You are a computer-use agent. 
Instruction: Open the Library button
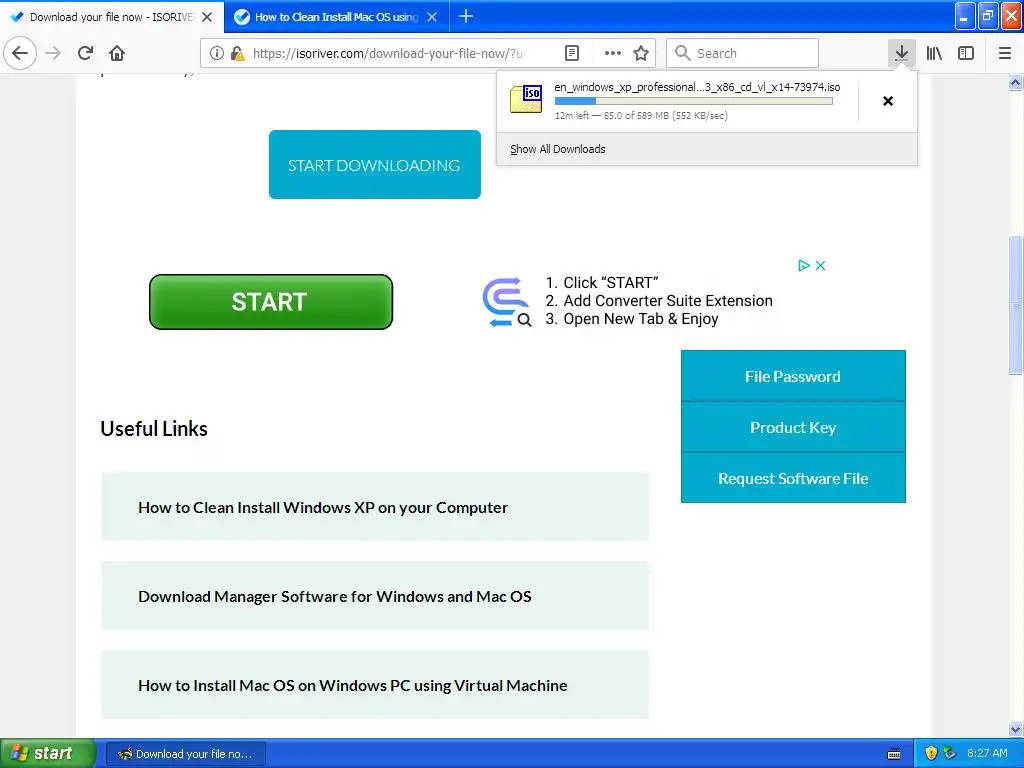point(934,53)
